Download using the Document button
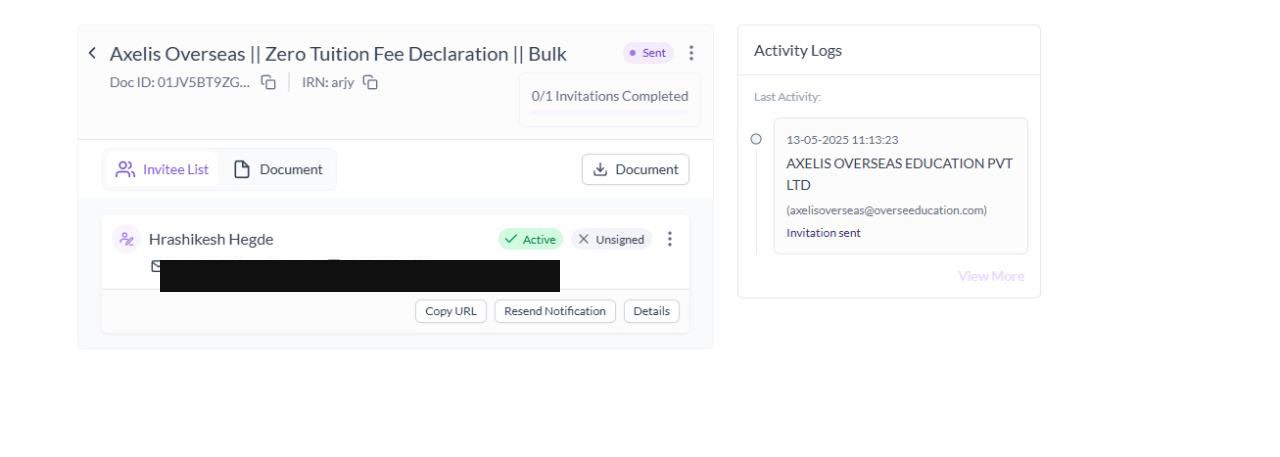 [x=636, y=170]
